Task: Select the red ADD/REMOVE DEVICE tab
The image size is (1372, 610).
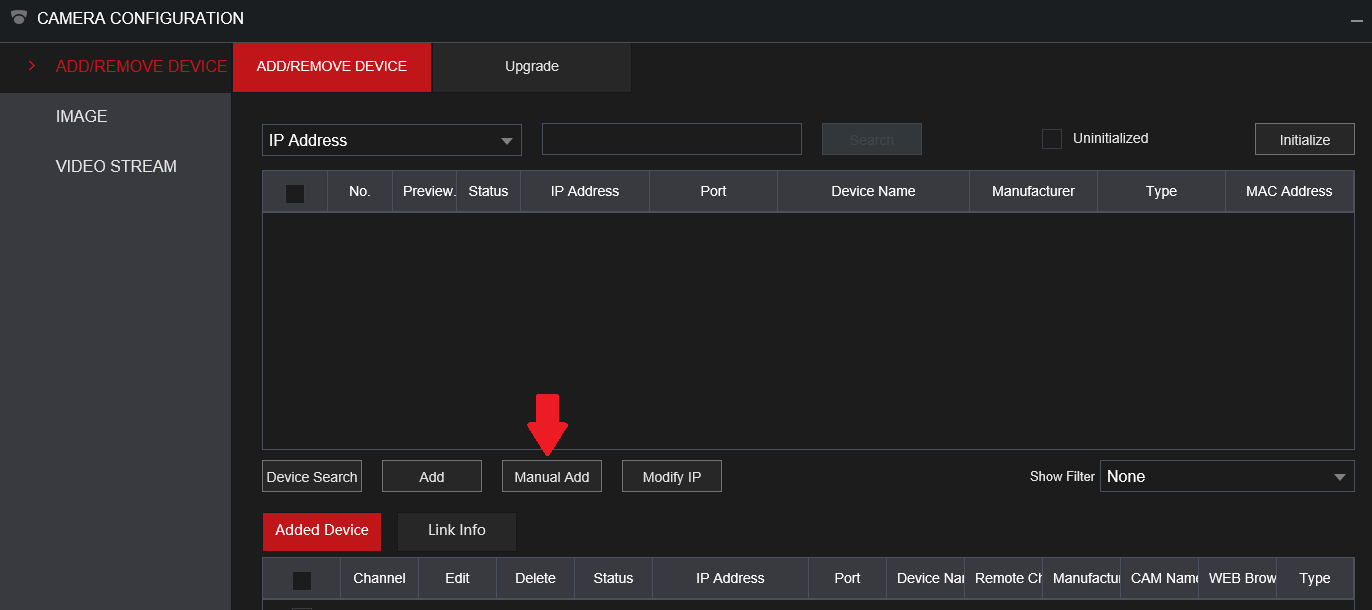Action: (x=332, y=67)
